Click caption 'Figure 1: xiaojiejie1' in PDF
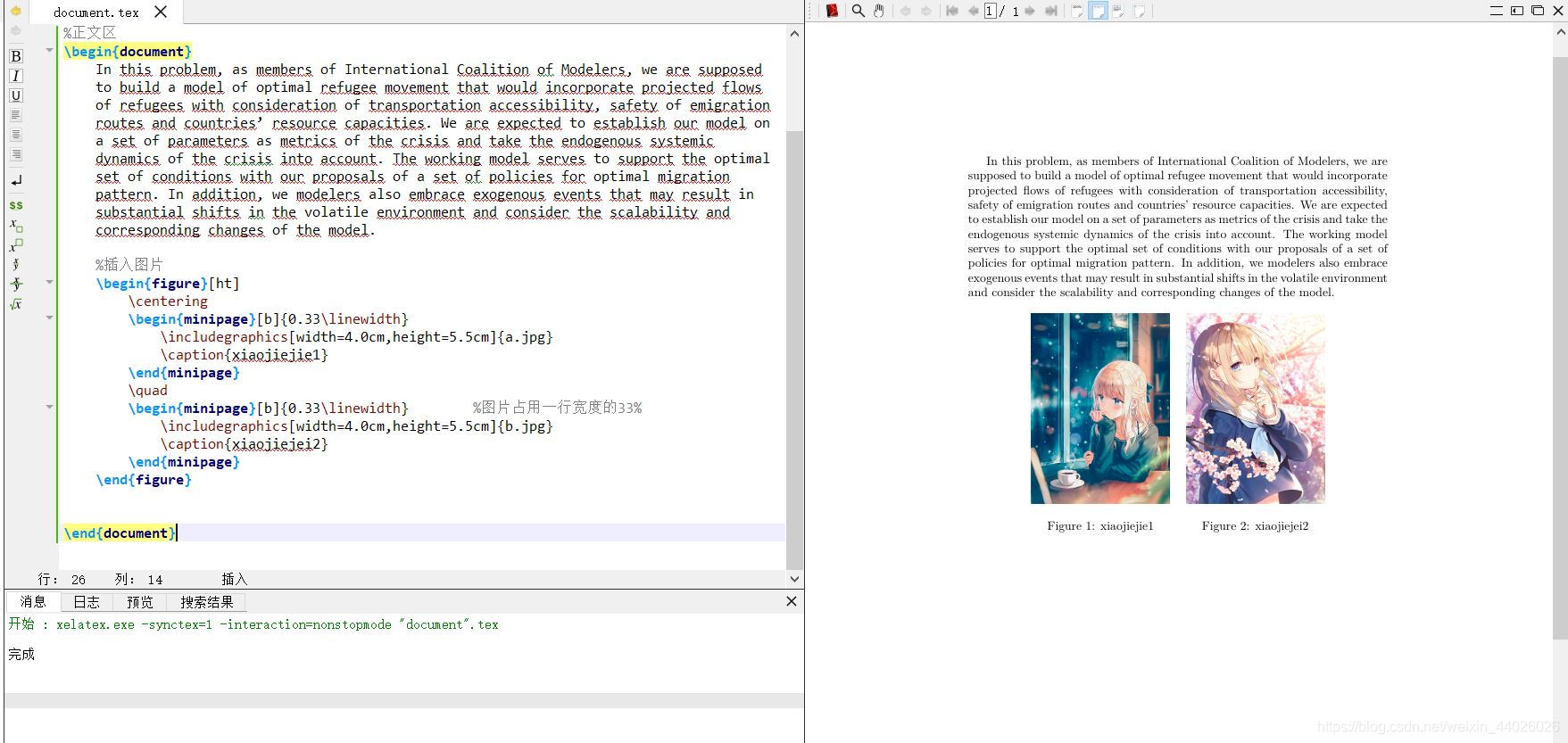Viewport: 1568px width, 743px height. pyautogui.click(x=1100, y=526)
